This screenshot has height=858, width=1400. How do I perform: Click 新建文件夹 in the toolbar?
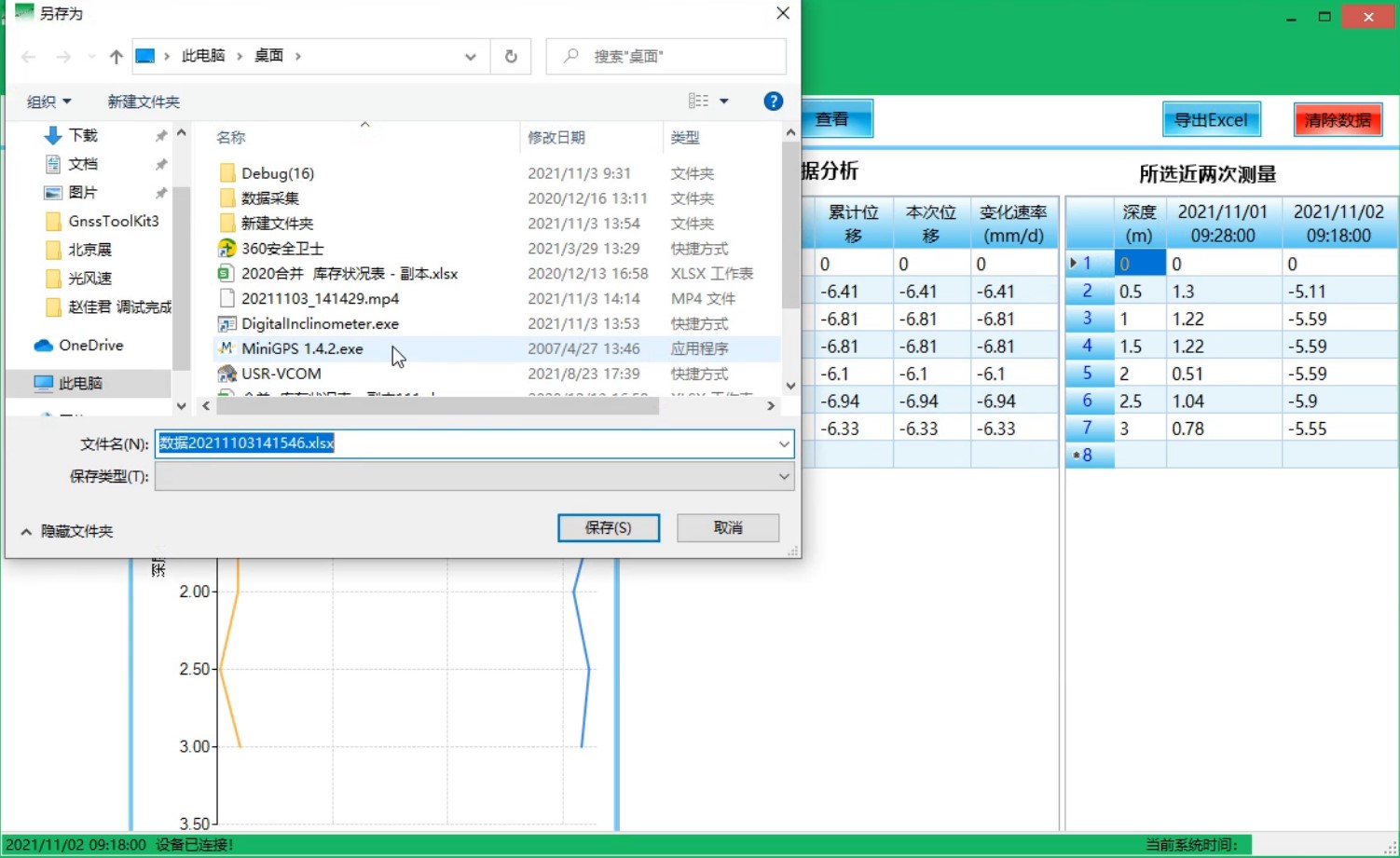coord(144,102)
